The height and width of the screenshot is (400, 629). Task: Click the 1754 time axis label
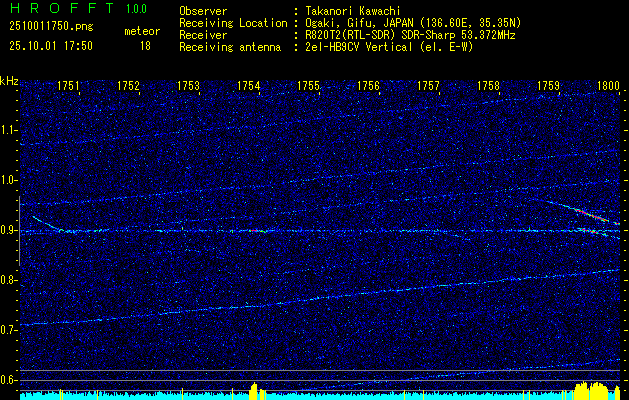click(249, 87)
